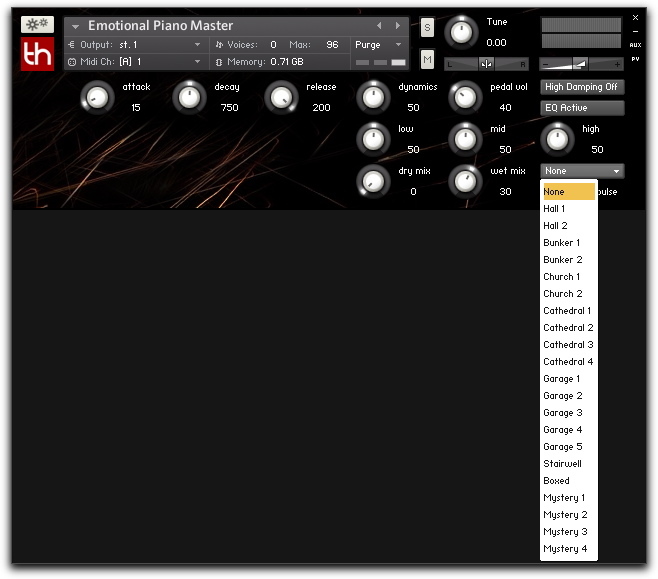Click the voices note icon
Screen dimensions: 658x579
[219, 44]
